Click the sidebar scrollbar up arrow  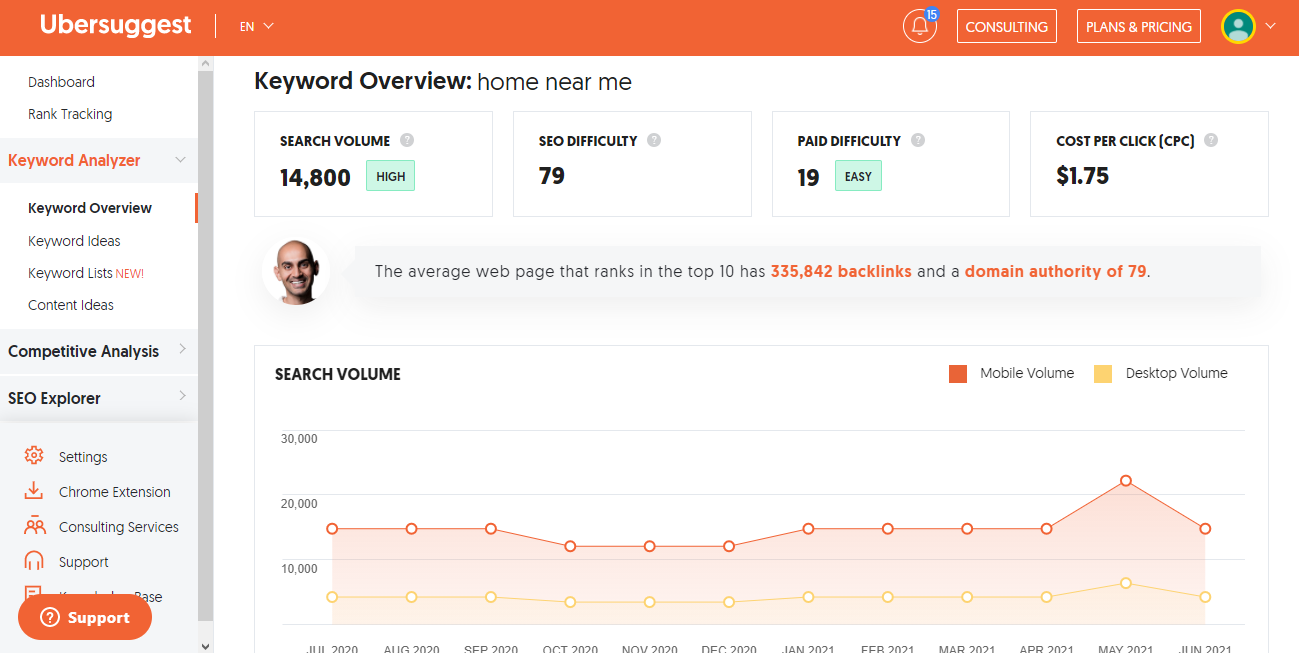click(206, 63)
